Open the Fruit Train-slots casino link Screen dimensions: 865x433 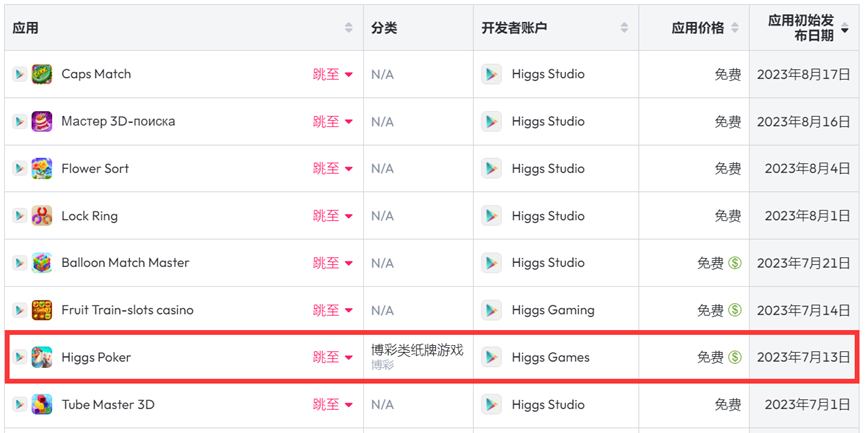coord(127,311)
